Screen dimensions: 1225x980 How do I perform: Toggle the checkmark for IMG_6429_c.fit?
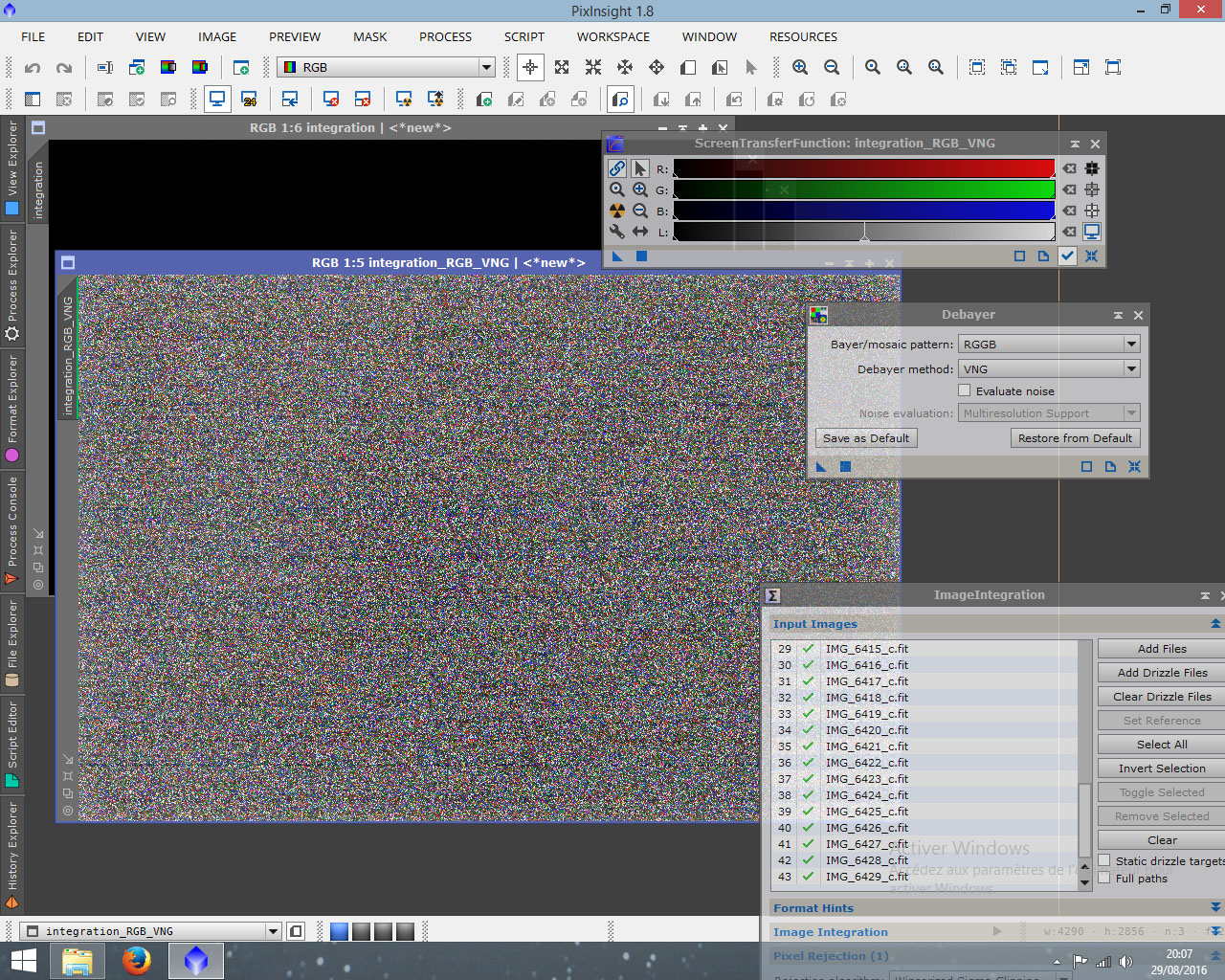pos(809,876)
